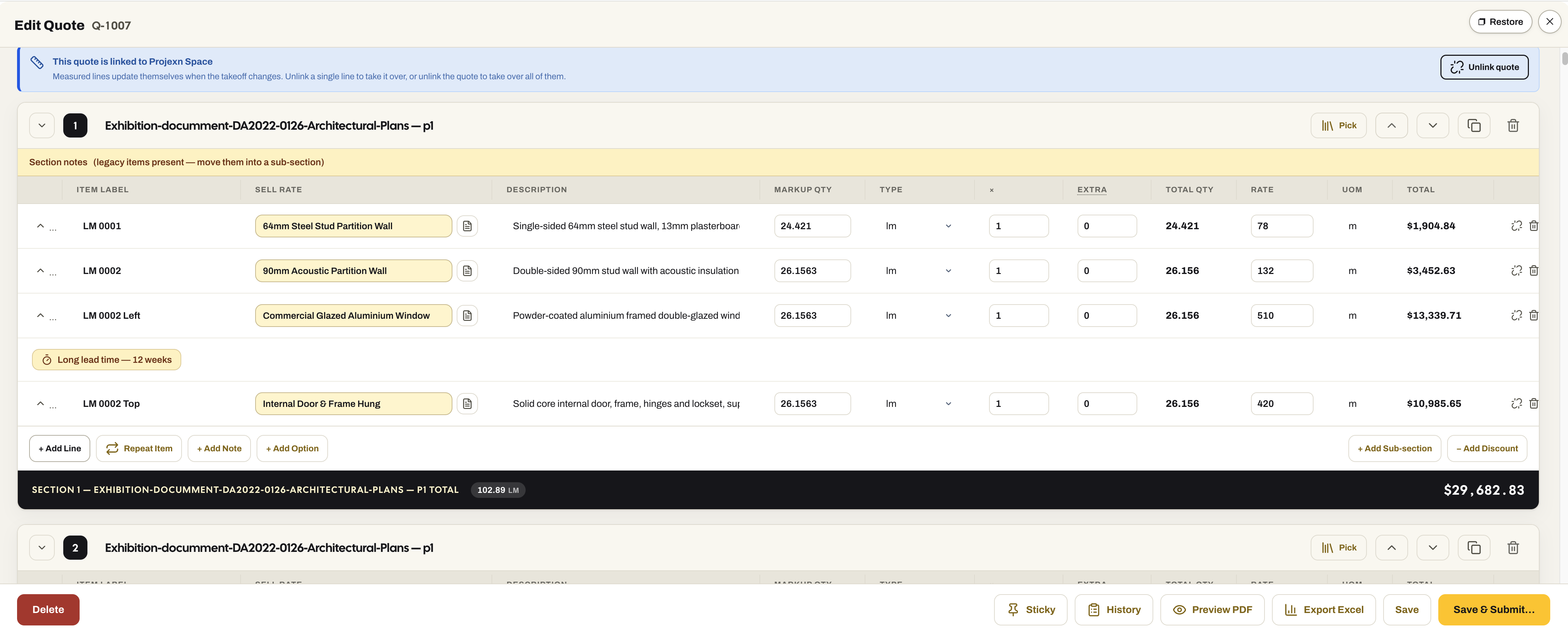Open note icon for 64mm Steel Stud row
Screen dimensions: 1568x629
(x=467, y=226)
